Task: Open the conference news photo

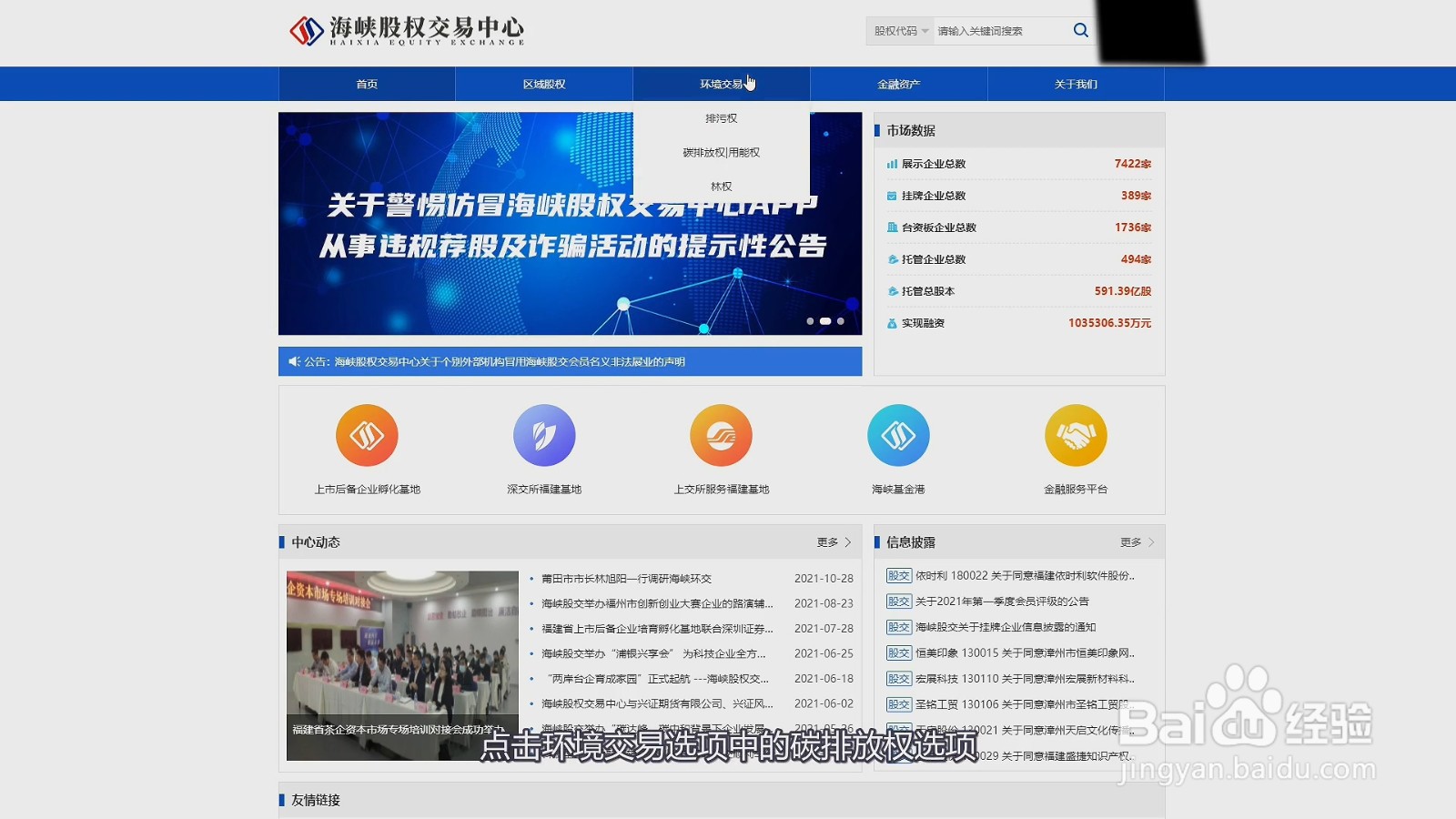Action: 402,665
